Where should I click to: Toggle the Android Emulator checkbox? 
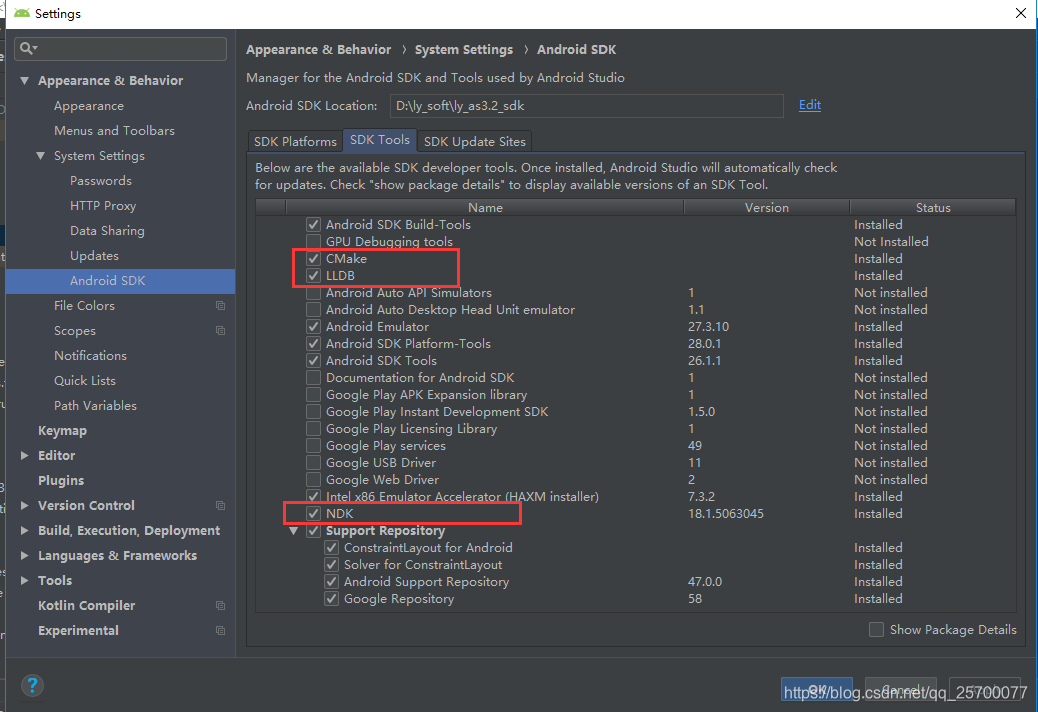click(x=314, y=327)
